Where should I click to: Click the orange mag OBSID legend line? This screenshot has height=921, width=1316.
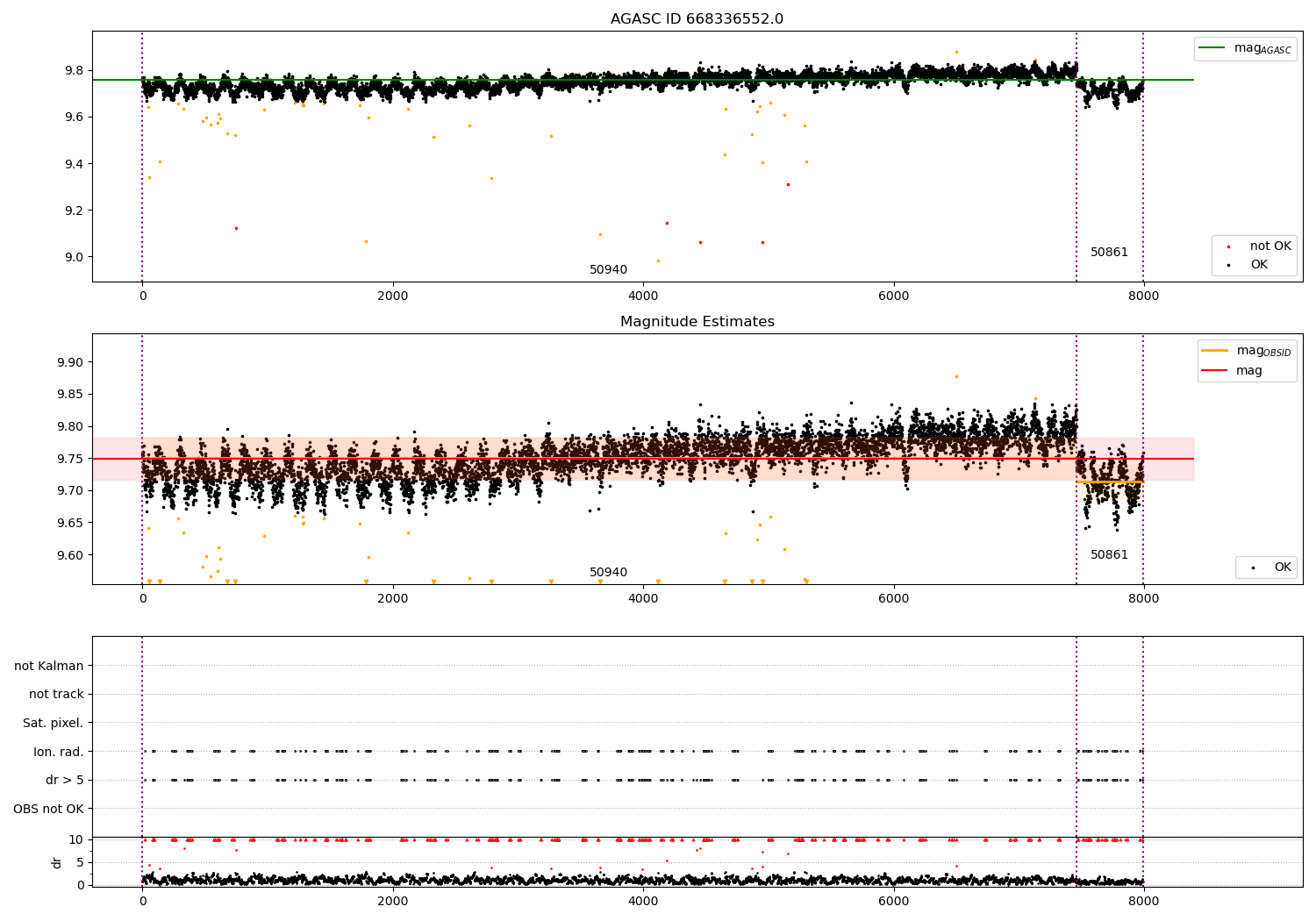pos(1215,350)
